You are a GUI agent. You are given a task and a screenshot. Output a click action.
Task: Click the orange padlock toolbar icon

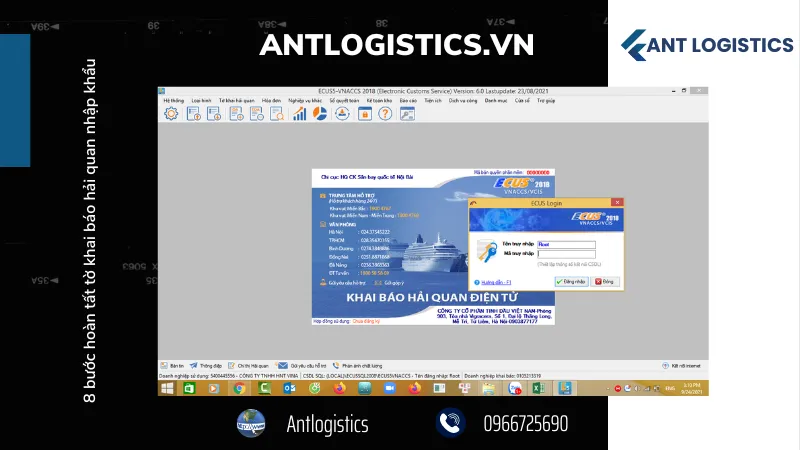pyautogui.click(x=363, y=113)
